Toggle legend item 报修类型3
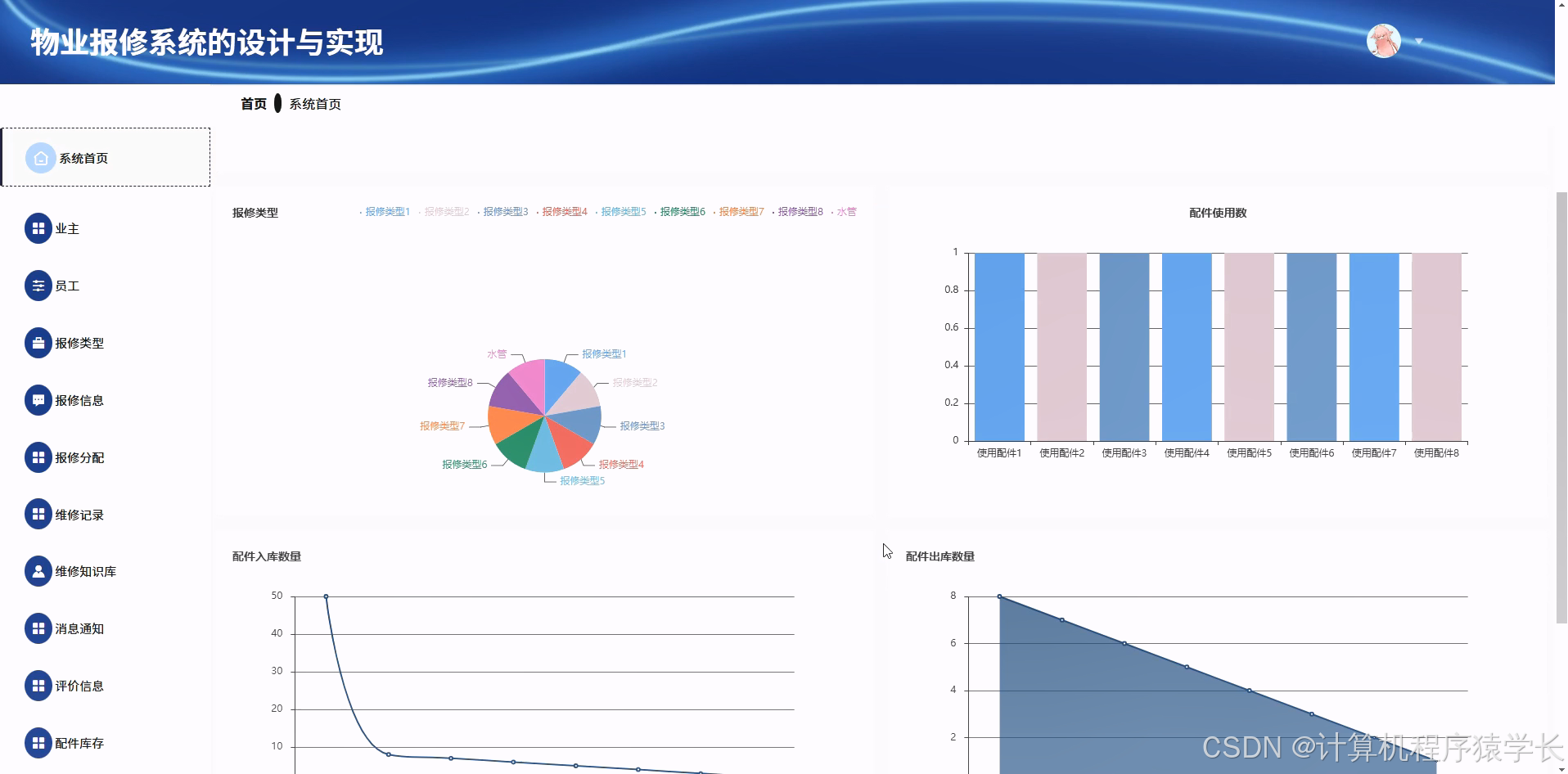Image resolution: width=1568 pixels, height=774 pixels. (x=502, y=211)
